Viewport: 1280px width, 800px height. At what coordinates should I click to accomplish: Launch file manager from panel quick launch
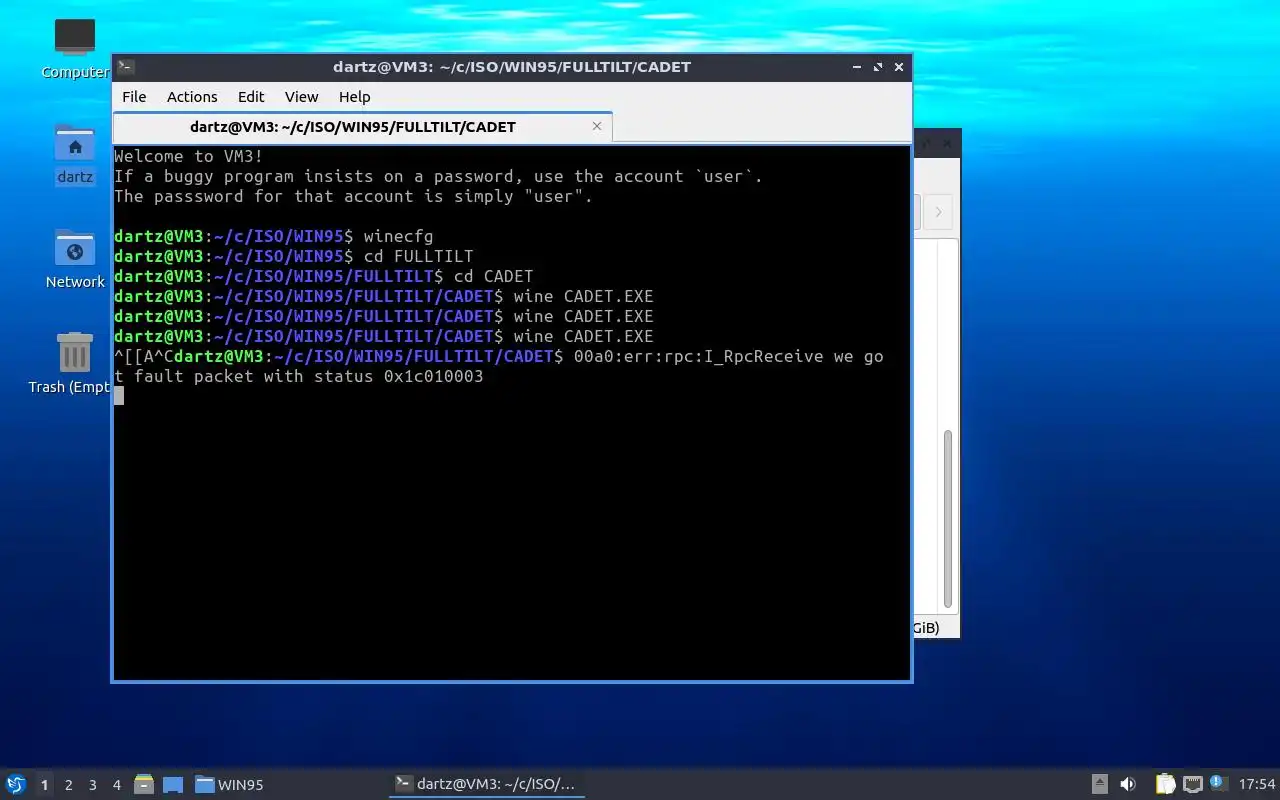pyautogui.click(x=144, y=784)
